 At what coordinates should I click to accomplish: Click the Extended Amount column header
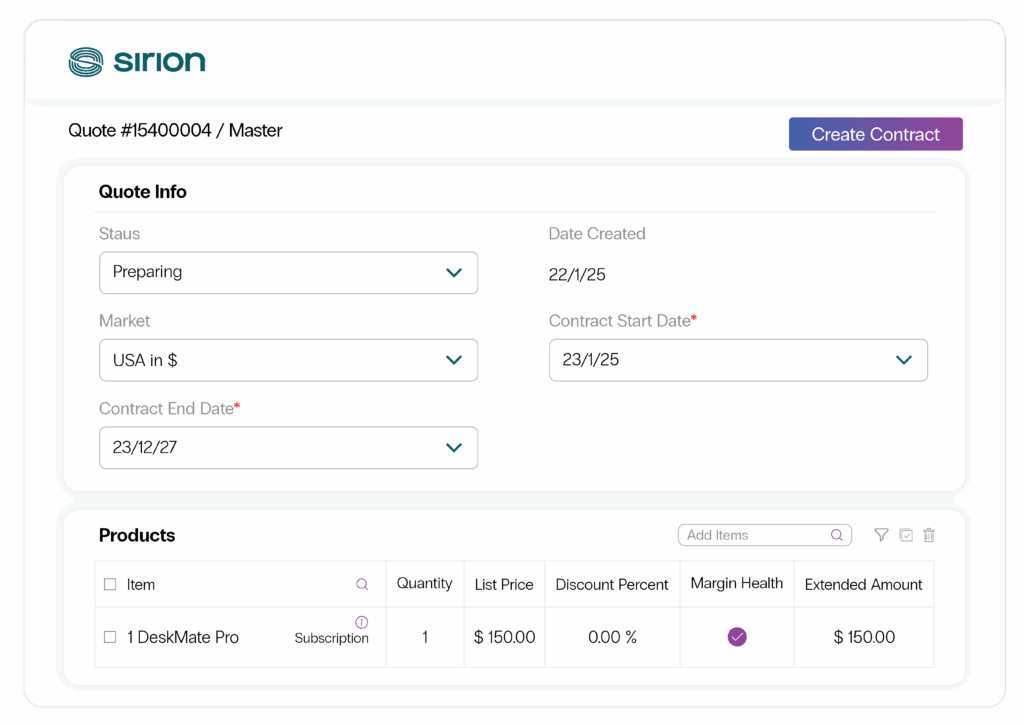(863, 585)
